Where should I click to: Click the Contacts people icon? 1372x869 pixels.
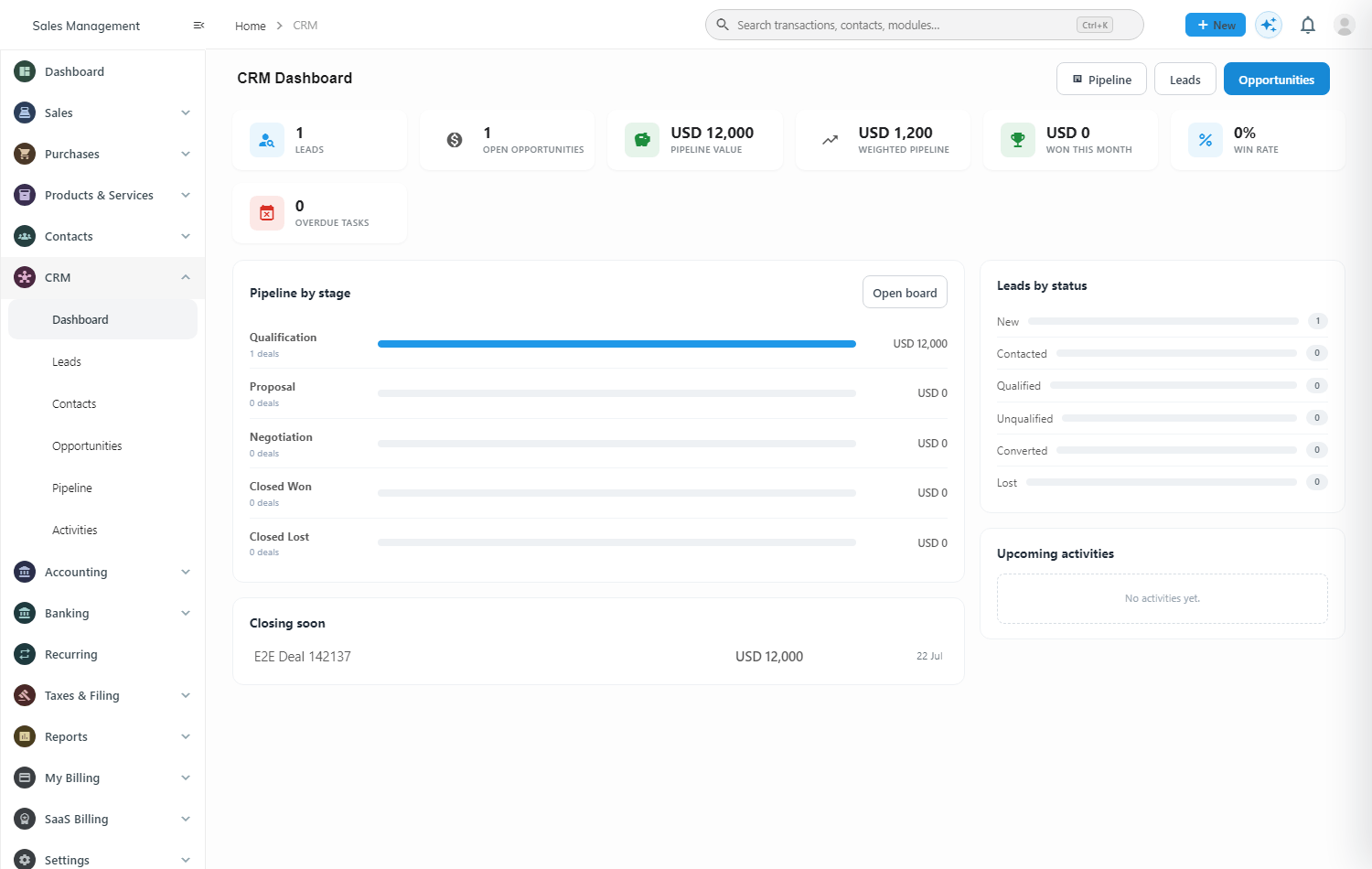[25, 236]
